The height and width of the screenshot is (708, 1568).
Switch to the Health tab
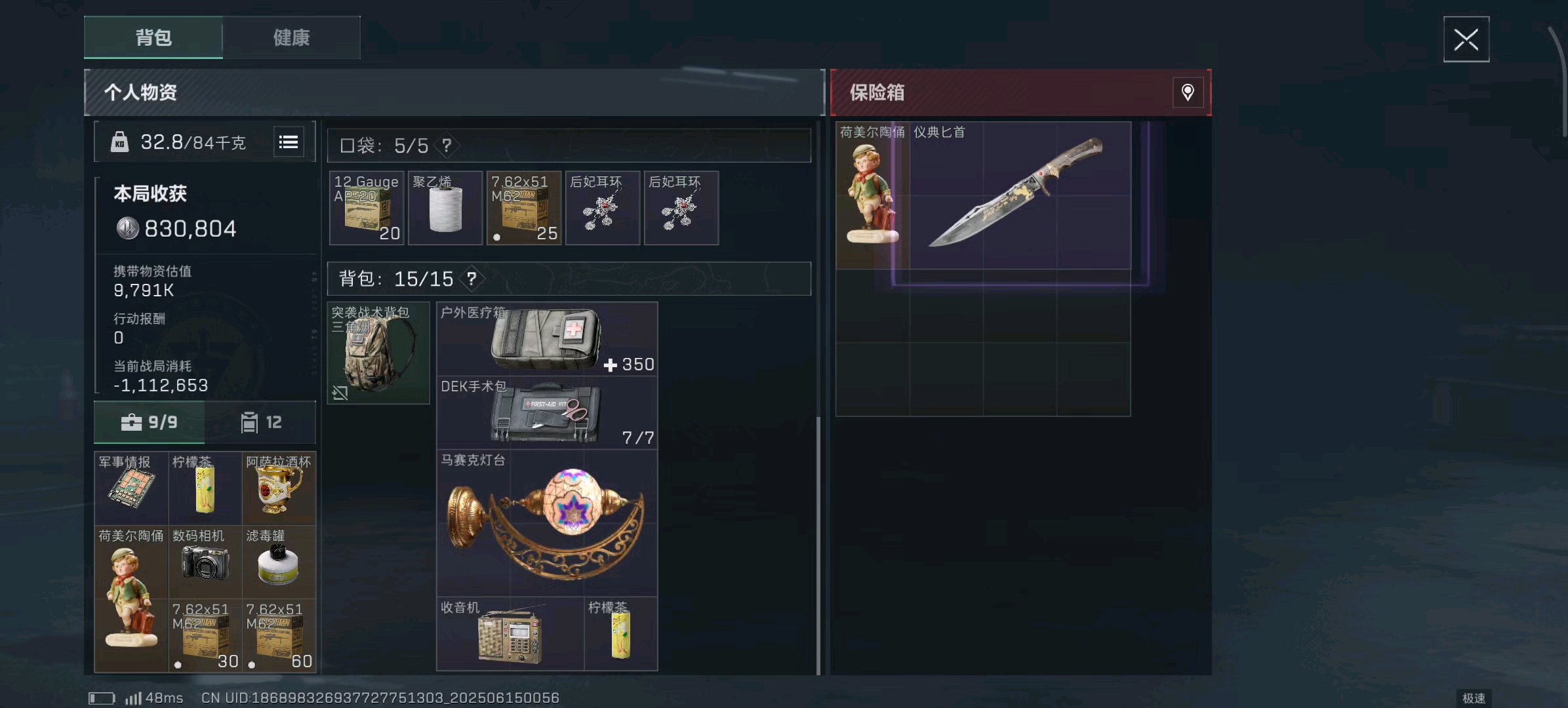click(291, 37)
